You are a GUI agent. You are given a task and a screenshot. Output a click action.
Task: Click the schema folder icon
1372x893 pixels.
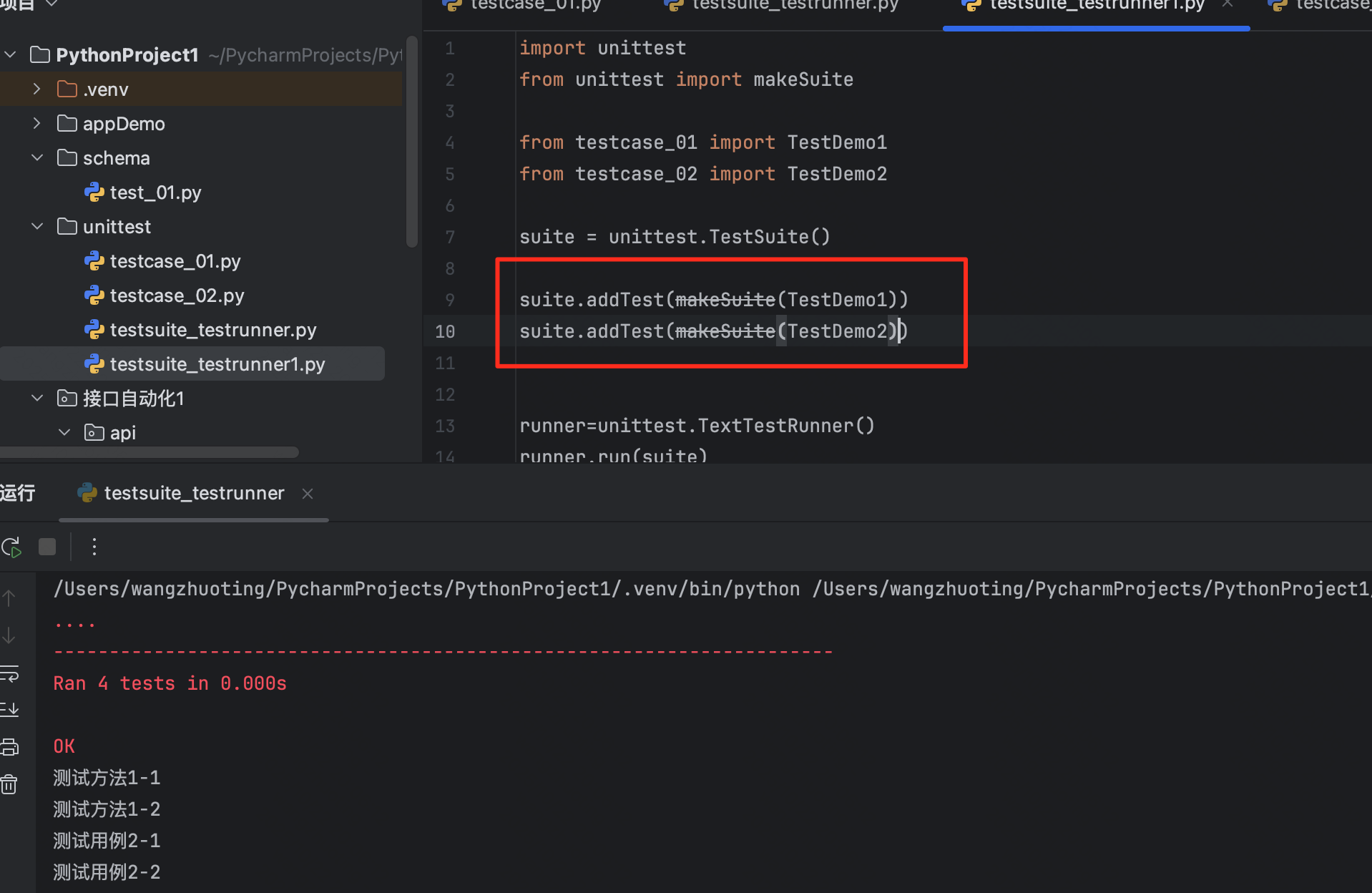click(x=67, y=158)
